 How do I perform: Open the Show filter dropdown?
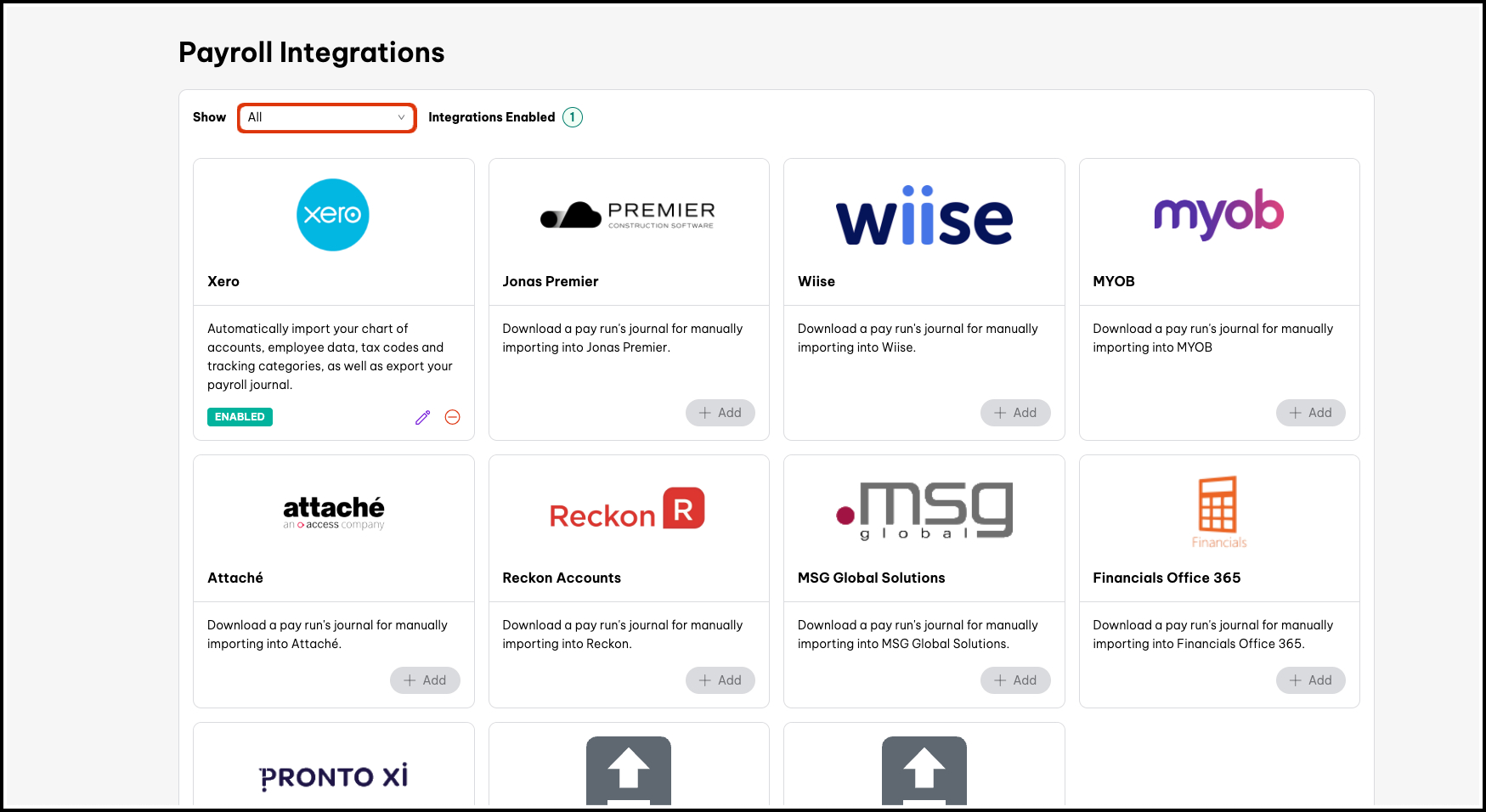pos(327,118)
